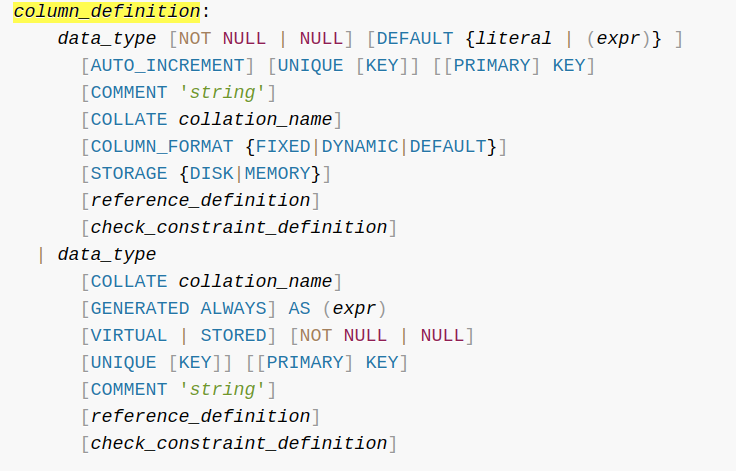This screenshot has height=471, width=736.
Task: Click the STORED keyword
Action: (x=233, y=335)
